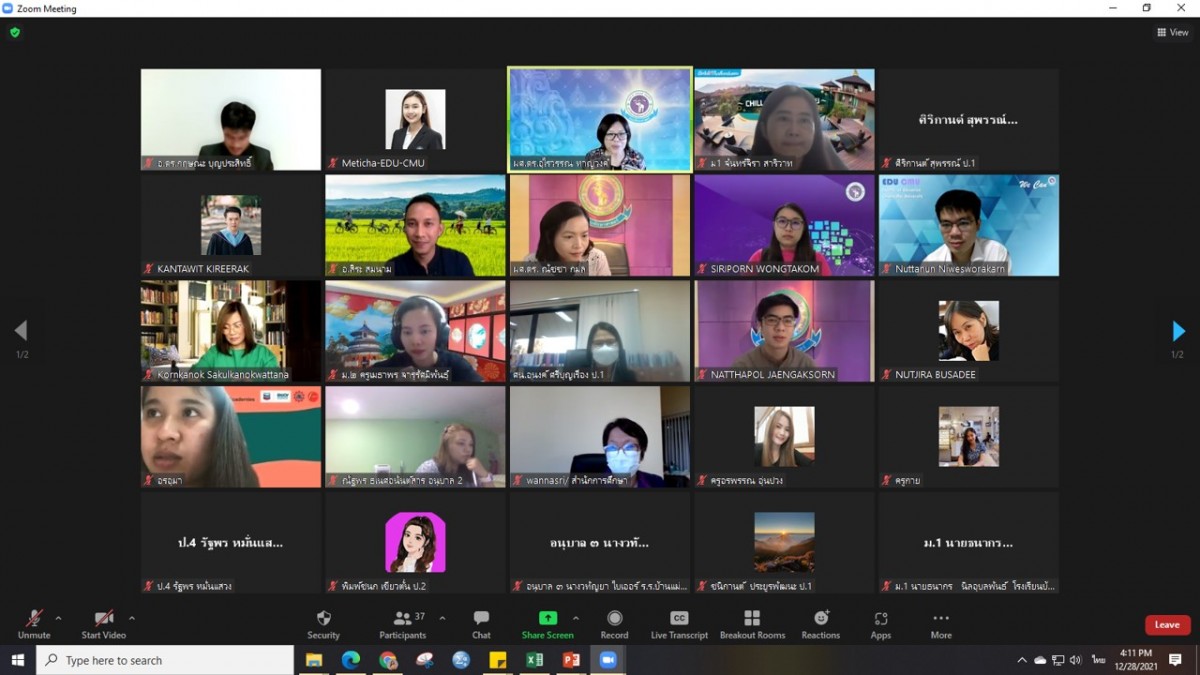Expand video options arrow beside Start Video
This screenshot has height=675, width=1200.
[x=132, y=618]
